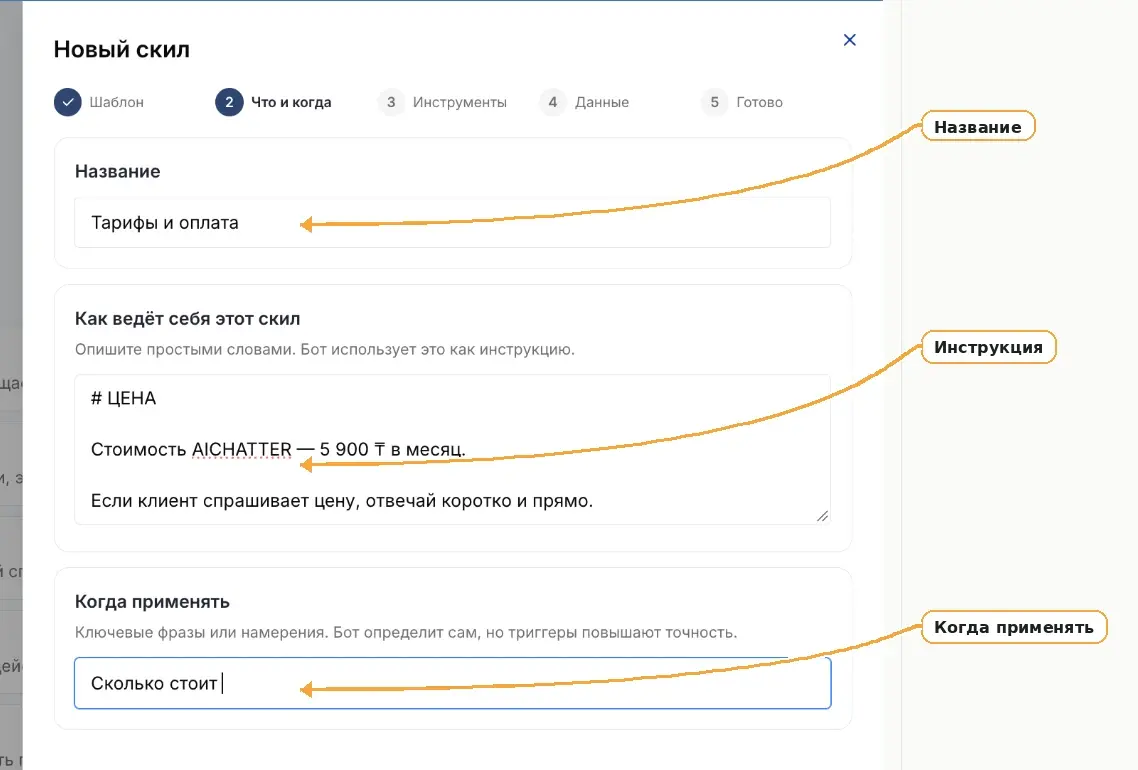Jump to the Готово step label
This screenshot has width=1138, height=770.
click(x=759, y=102)
